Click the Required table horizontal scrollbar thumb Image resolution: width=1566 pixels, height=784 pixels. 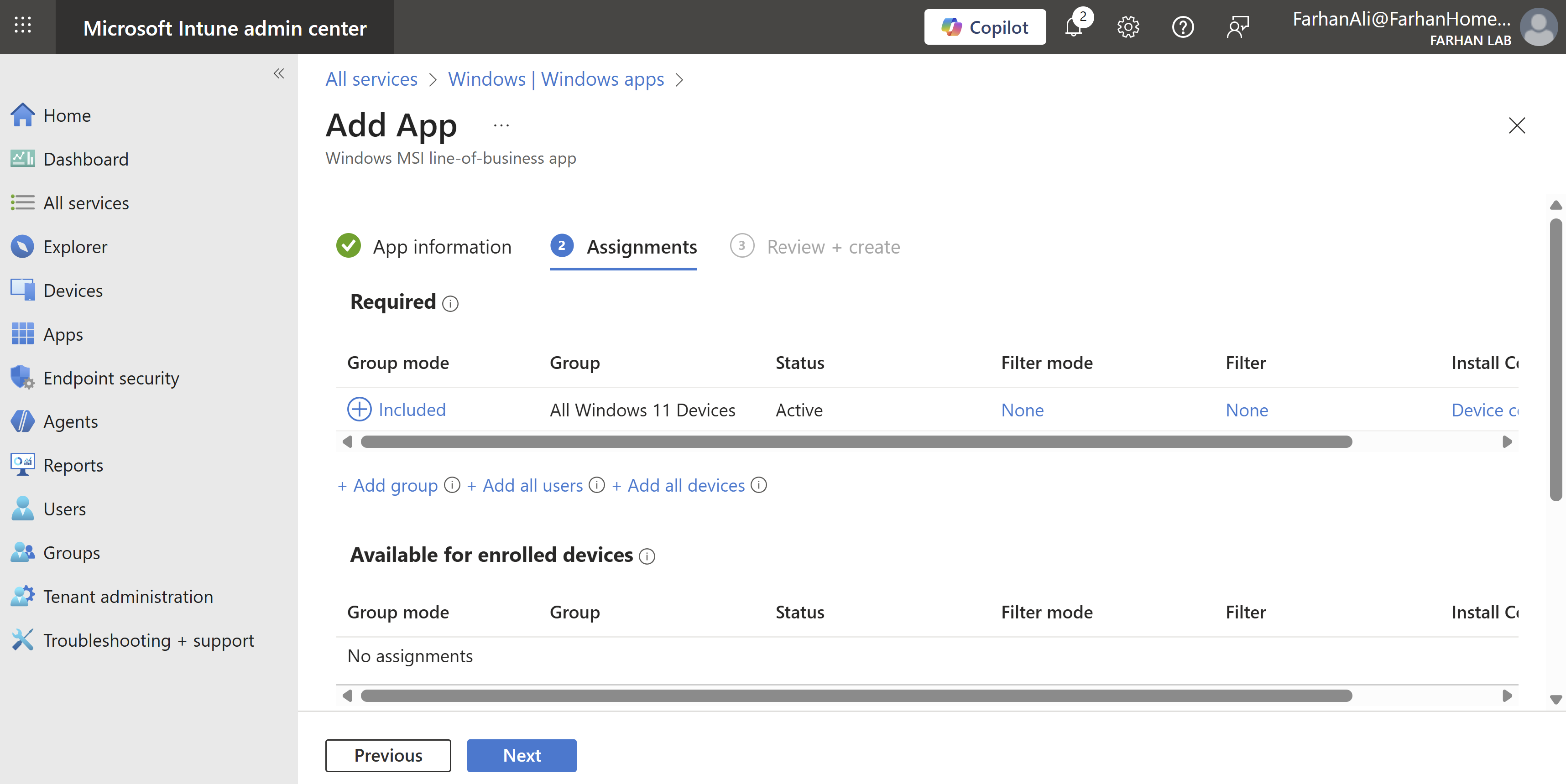point(856,442)
